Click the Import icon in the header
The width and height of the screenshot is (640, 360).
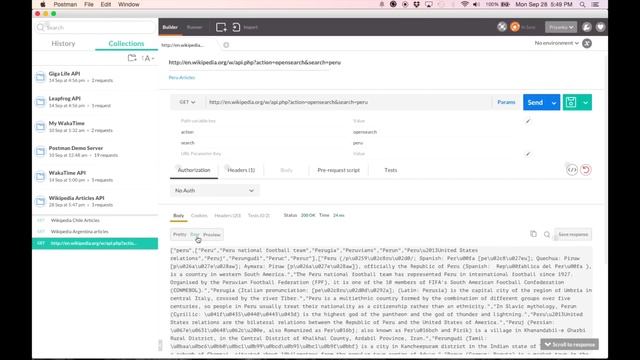pos(236,27)
